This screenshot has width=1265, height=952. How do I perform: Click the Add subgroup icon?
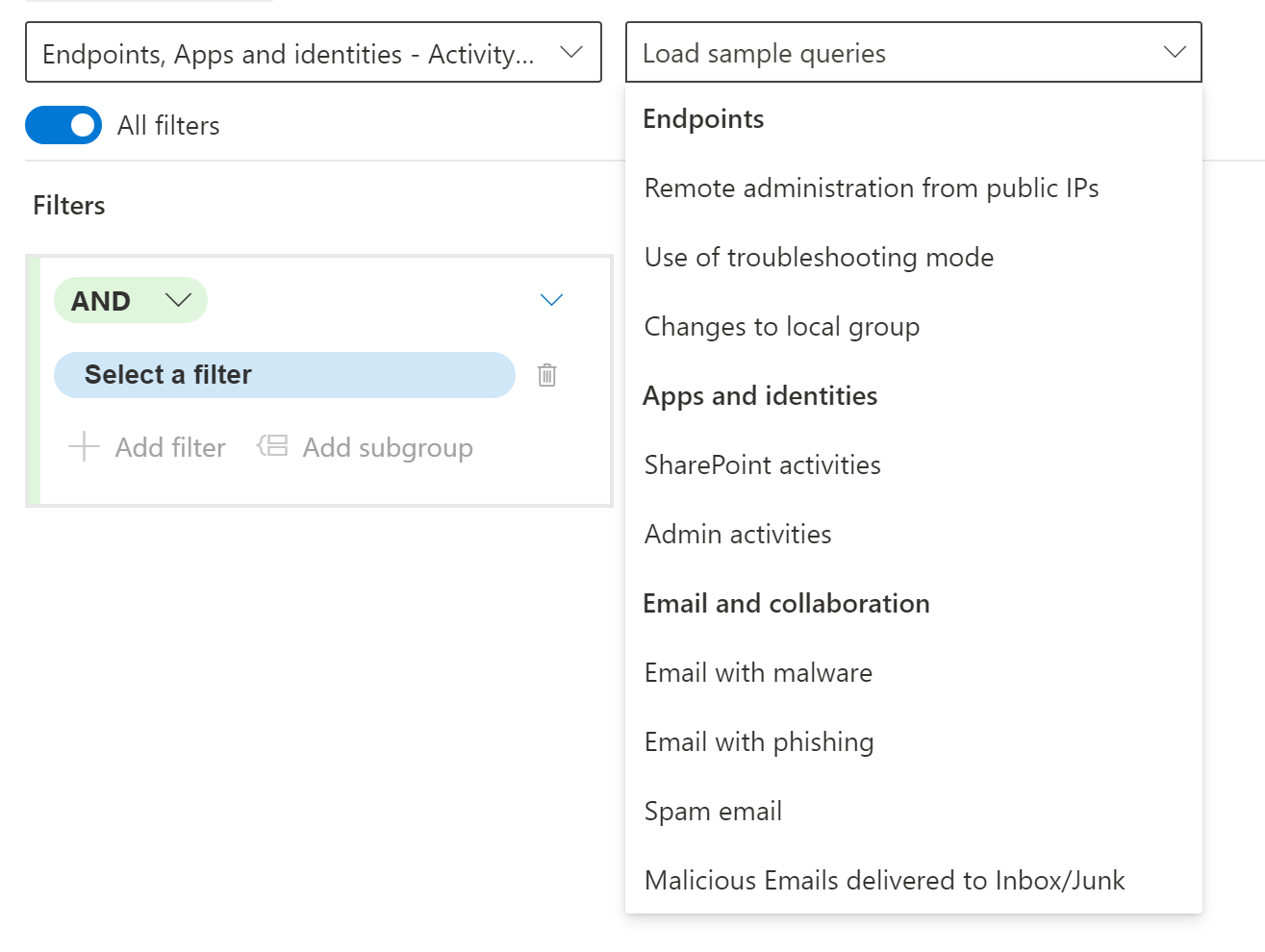point(272,446)
